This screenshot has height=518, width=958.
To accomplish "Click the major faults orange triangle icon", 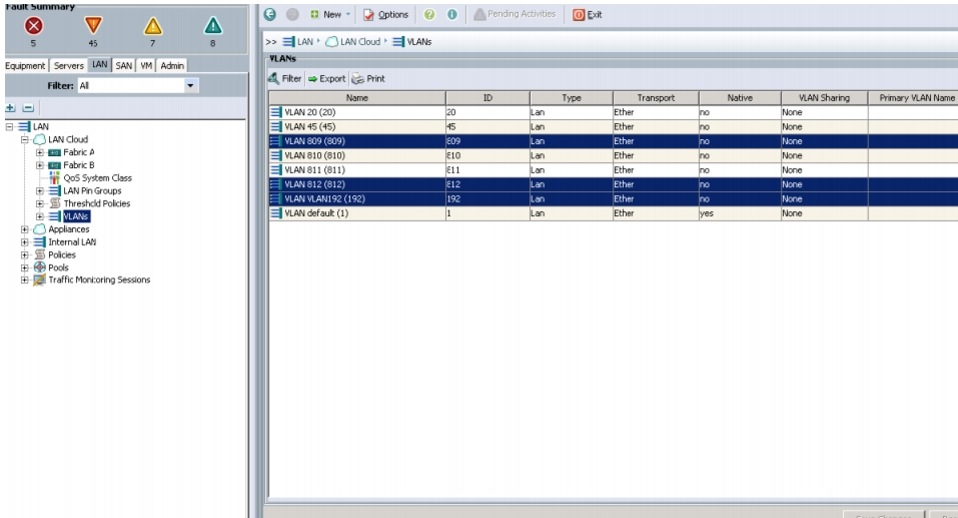I will pyautogui.click(x=91, y=27).
